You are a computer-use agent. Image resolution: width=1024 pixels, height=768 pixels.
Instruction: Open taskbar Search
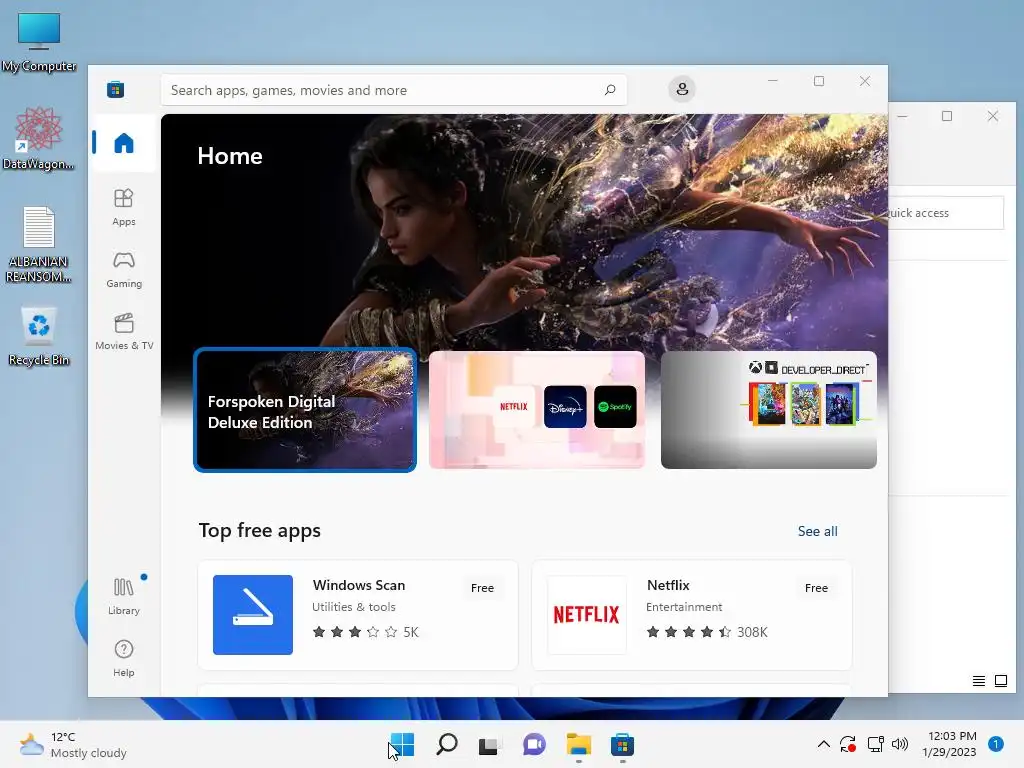[x=447, y=744]
